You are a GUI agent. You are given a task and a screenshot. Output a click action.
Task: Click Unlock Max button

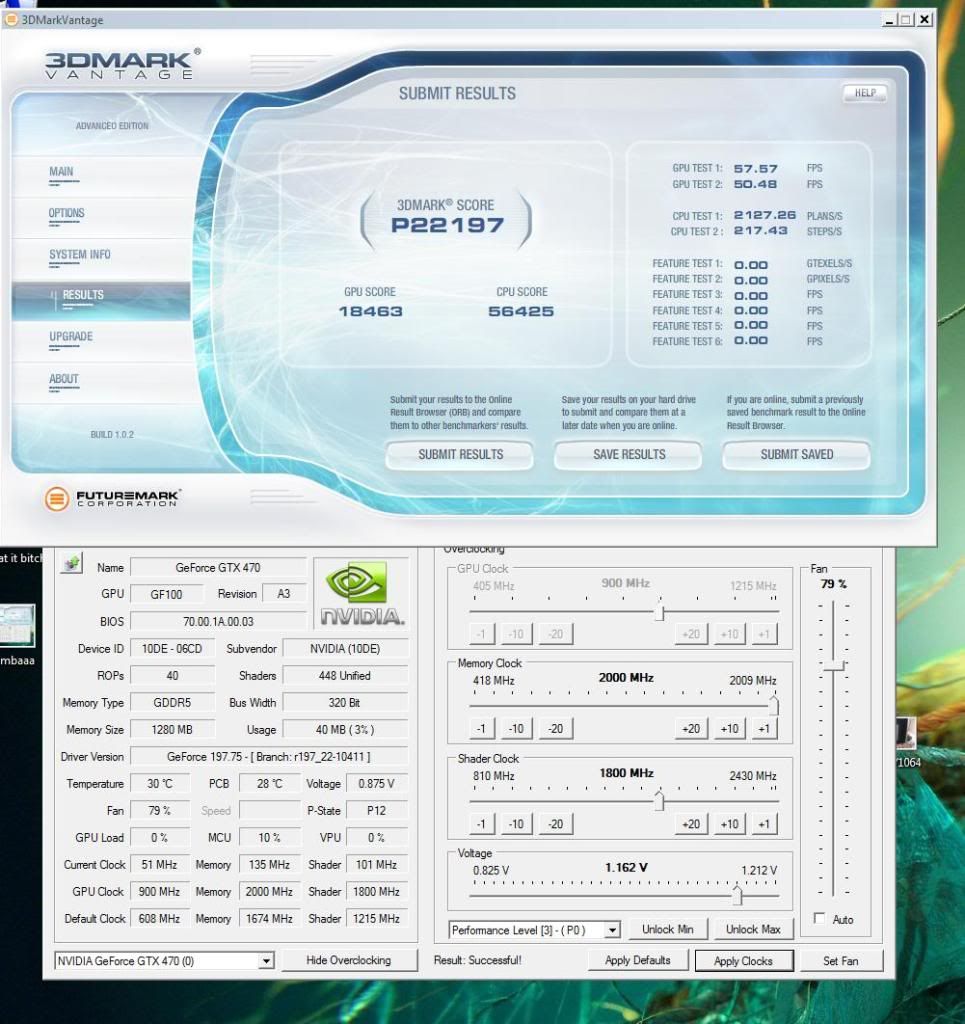coord(753,929)
